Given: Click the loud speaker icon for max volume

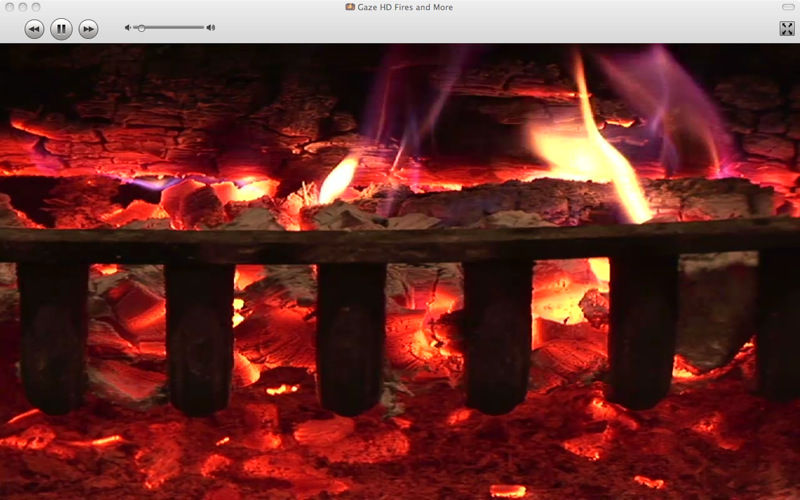Looking at the screenshot, I should click(211, 28).
